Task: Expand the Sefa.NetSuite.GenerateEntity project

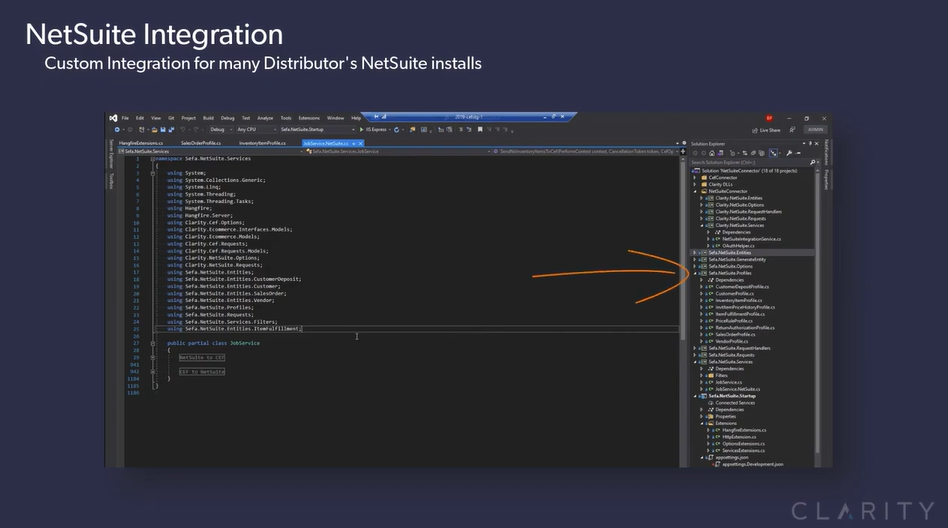Action: [x=695, y=259]
